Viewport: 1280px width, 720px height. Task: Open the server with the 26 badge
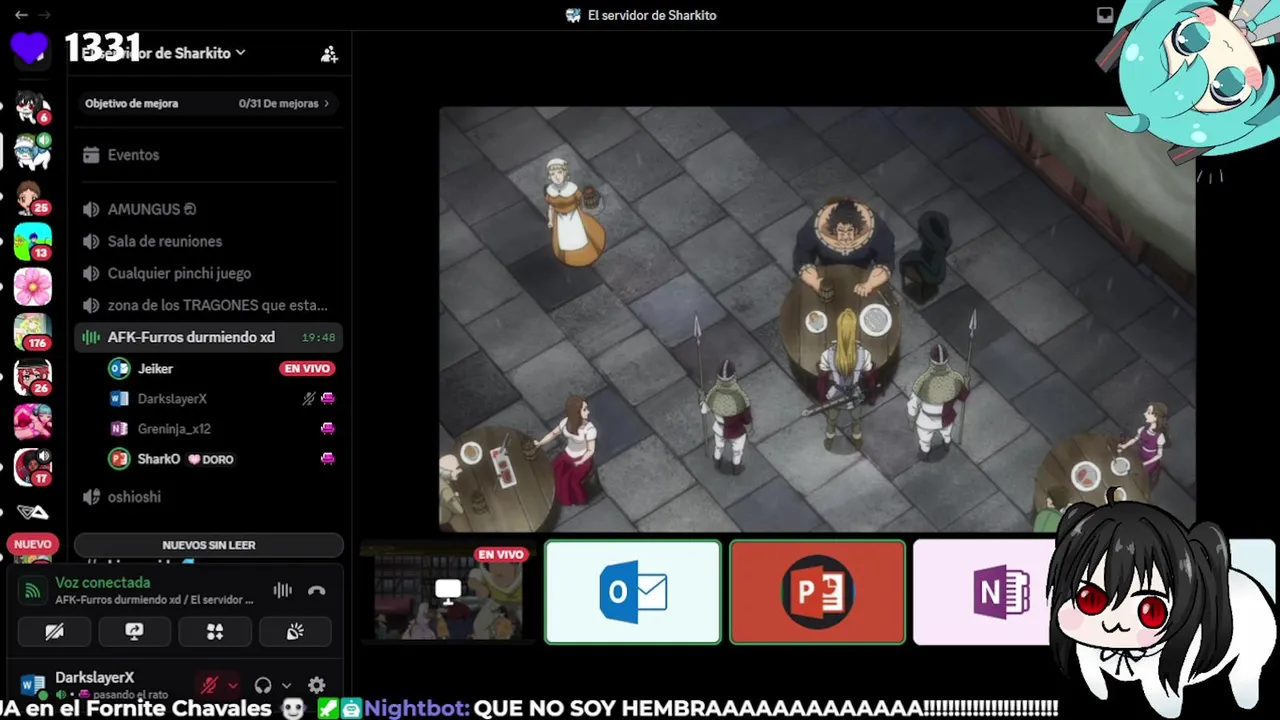33,377
